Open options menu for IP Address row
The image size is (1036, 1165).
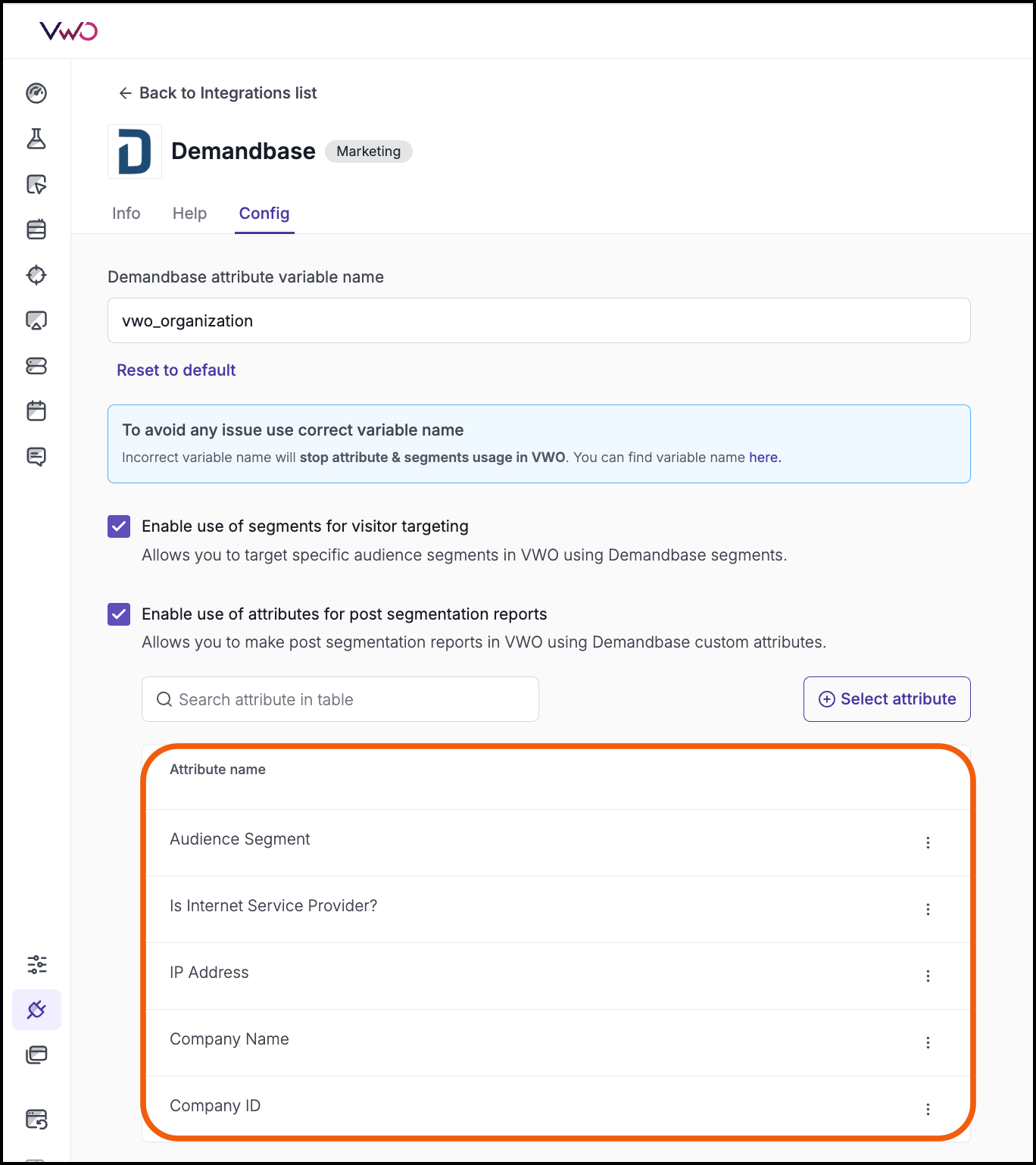click(928, 976)
